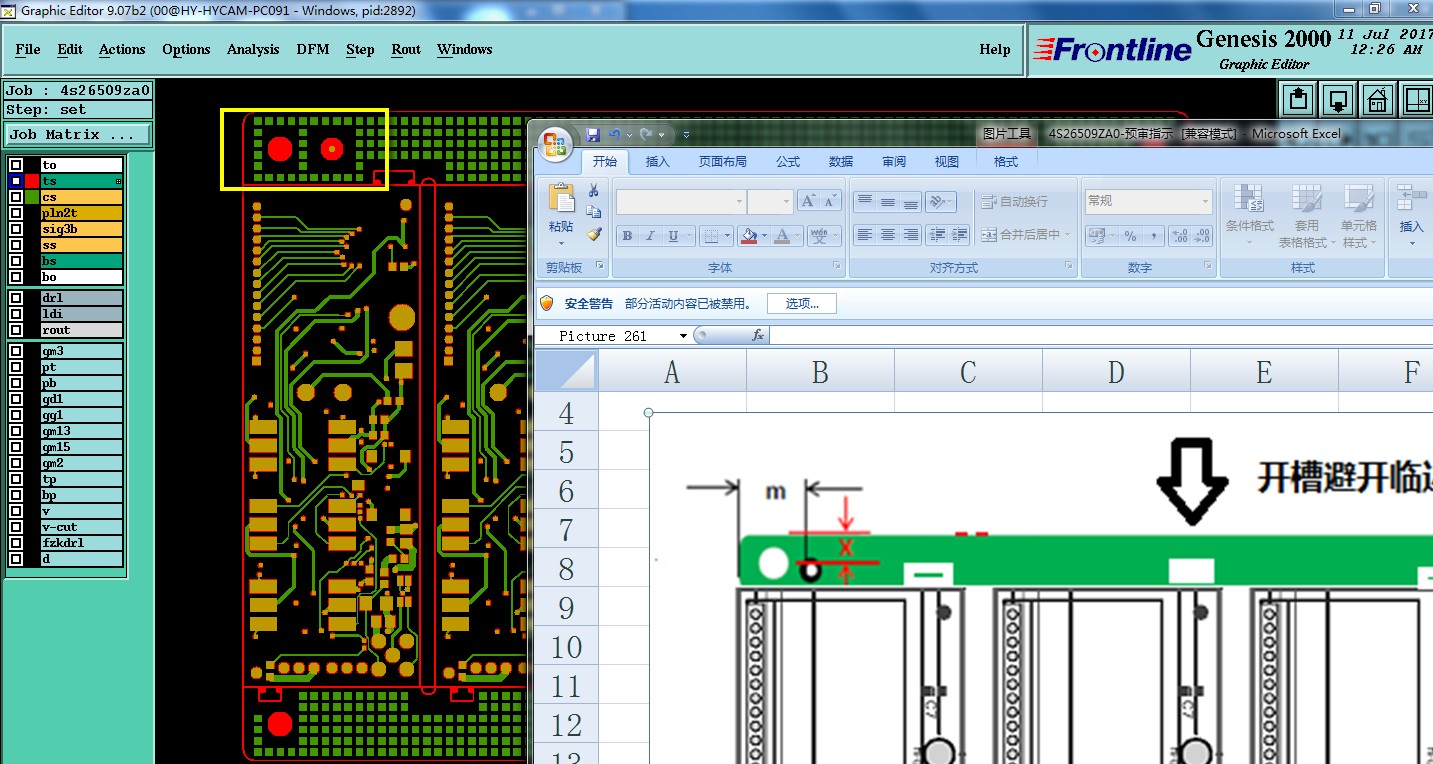Image resolution: width=1433 pixels, height=764 pixels.
Task: Open borders dropdown arrow
Action: pyautogui.click(x=728, y=237)
